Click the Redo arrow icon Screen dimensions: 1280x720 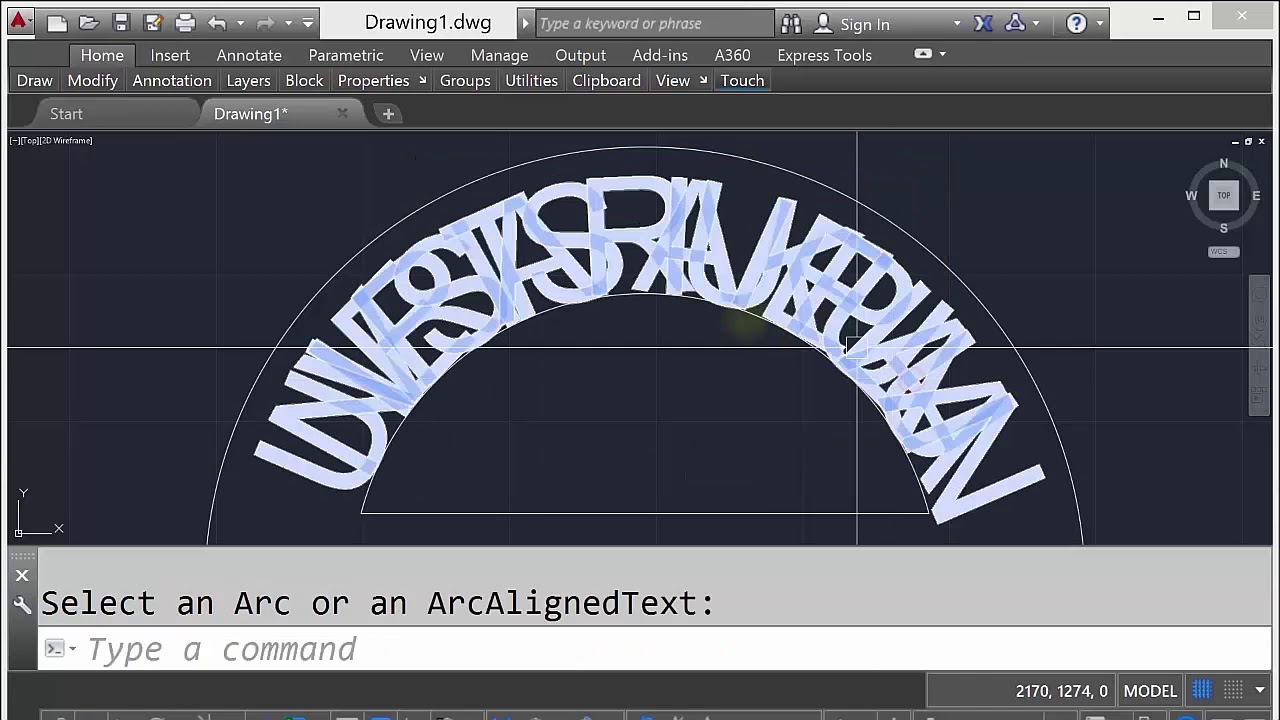click(x=265, y=22)
